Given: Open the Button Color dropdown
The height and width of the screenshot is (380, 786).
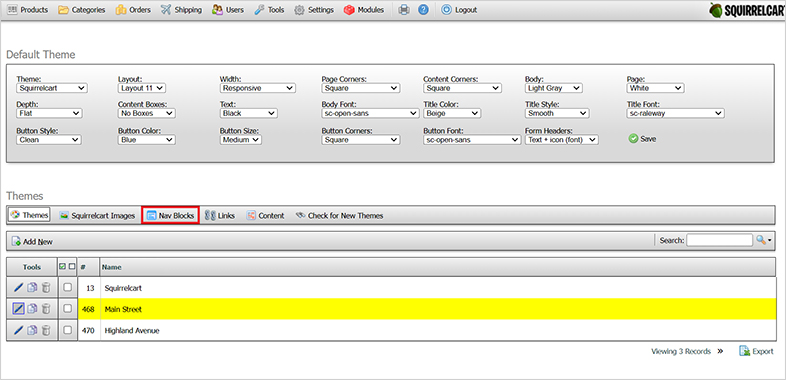Looking at the screenshot, I should coord(147,140).
